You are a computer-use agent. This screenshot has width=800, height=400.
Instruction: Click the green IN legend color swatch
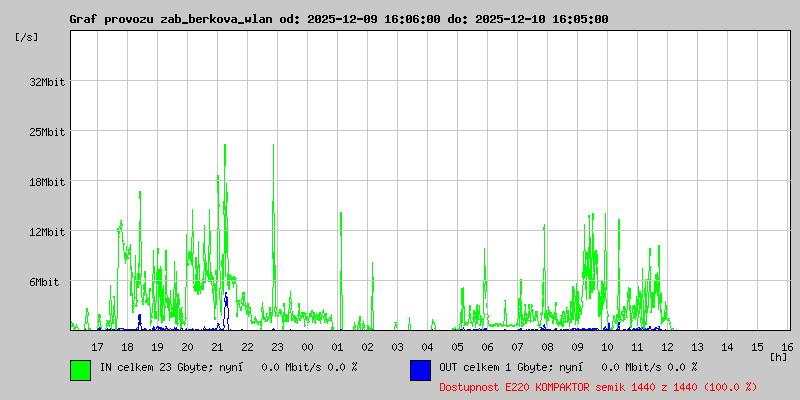[80, 370]
